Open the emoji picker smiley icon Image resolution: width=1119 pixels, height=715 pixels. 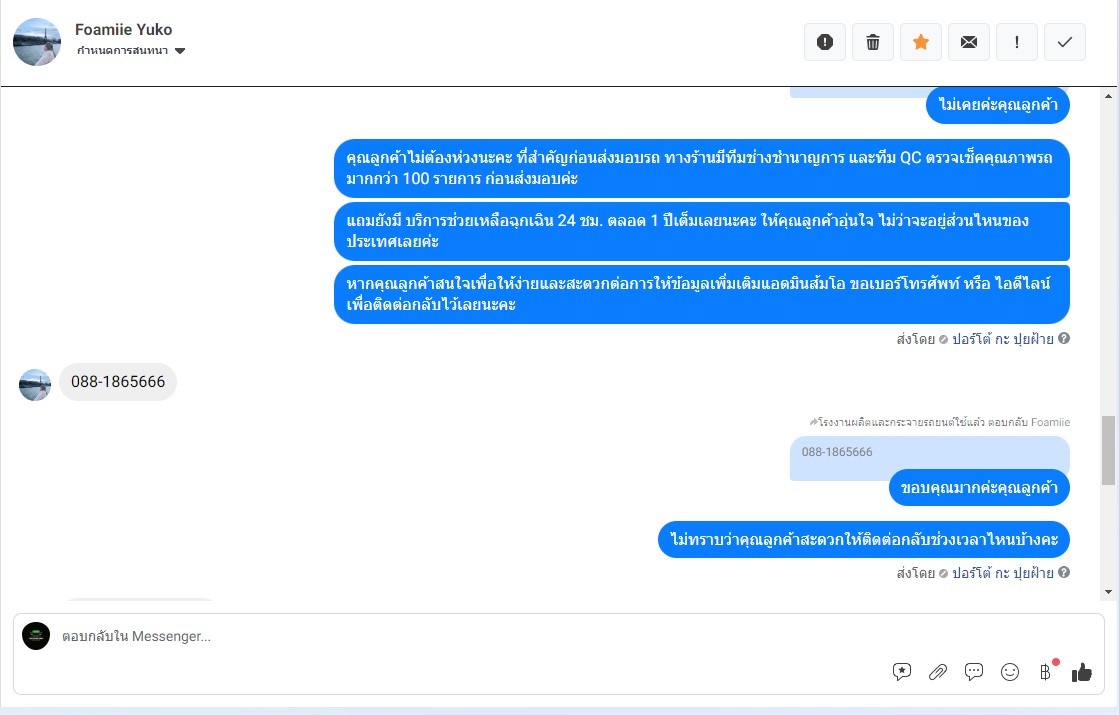(x=1010, y=671)
